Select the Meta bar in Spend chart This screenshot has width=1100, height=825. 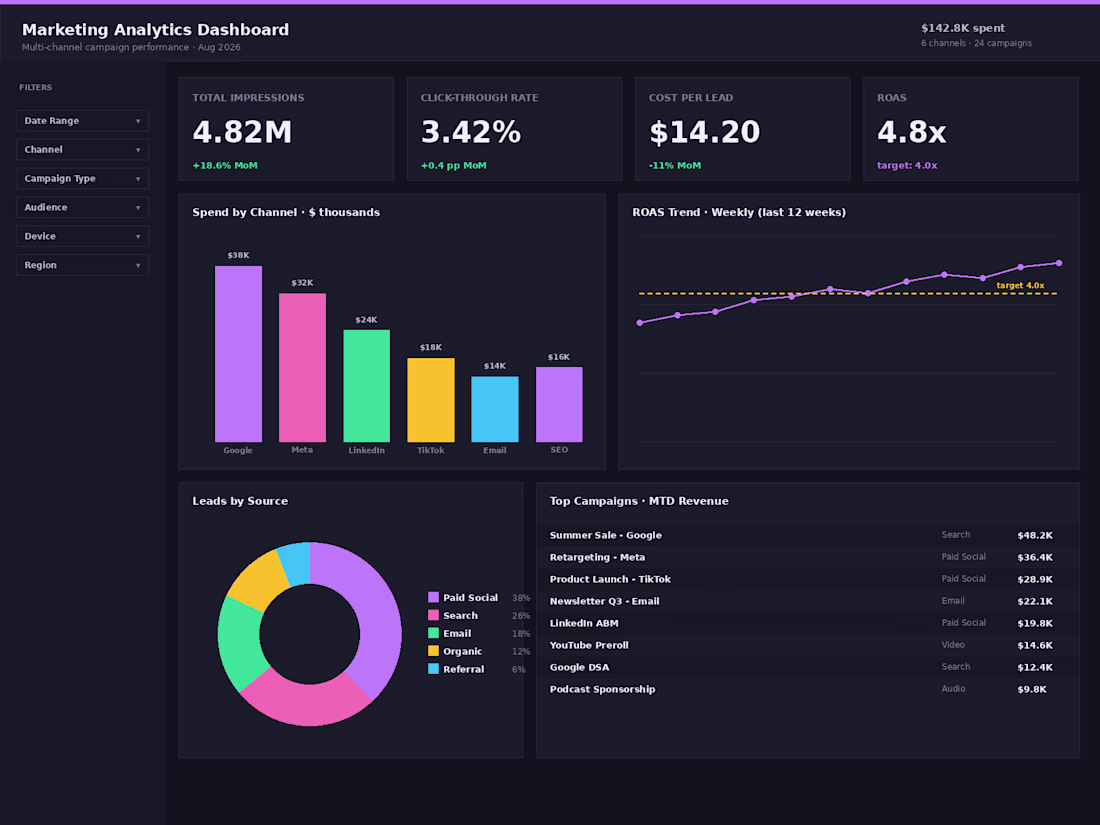(302, 368)
